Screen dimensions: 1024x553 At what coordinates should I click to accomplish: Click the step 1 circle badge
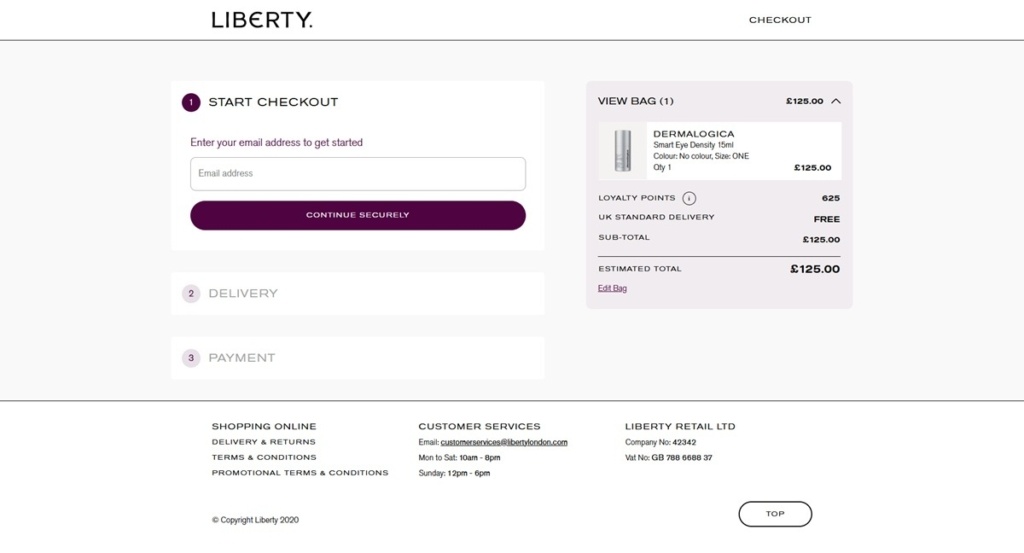pos(191,103)
